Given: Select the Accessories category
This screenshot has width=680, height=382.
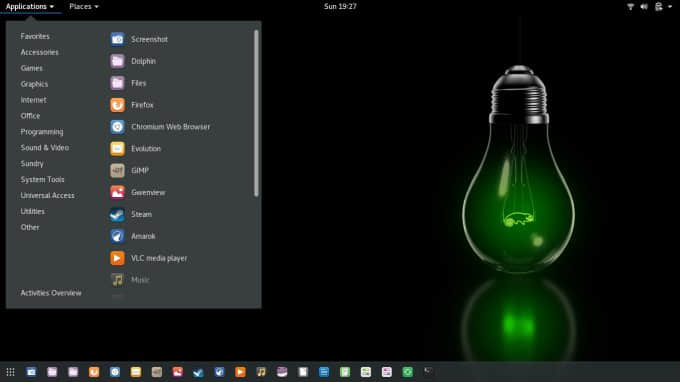Looking at the screenshot, I should (x=39, y=52).
